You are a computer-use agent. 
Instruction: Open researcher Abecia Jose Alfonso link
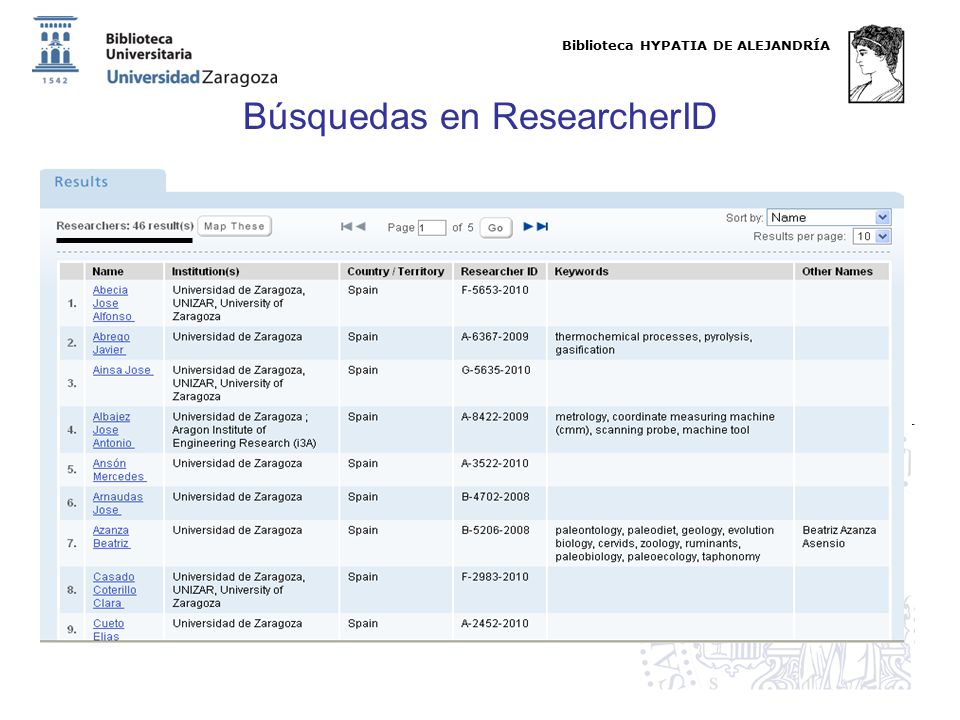click(x=113, y=303)
